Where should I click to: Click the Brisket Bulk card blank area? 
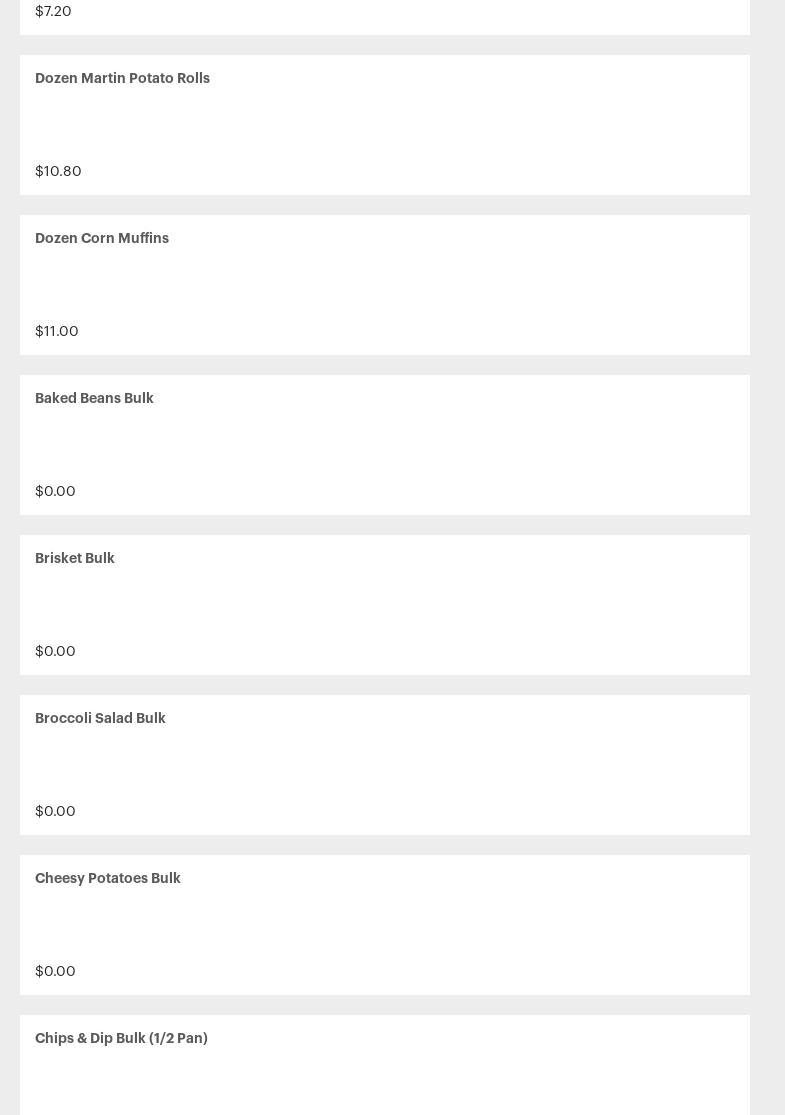pos(385,604)
